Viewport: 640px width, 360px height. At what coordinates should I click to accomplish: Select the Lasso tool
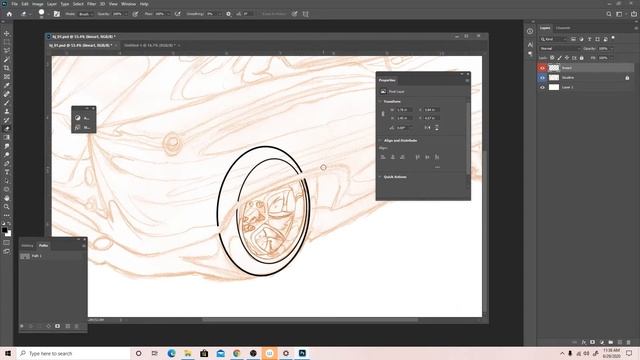point(7,51)
